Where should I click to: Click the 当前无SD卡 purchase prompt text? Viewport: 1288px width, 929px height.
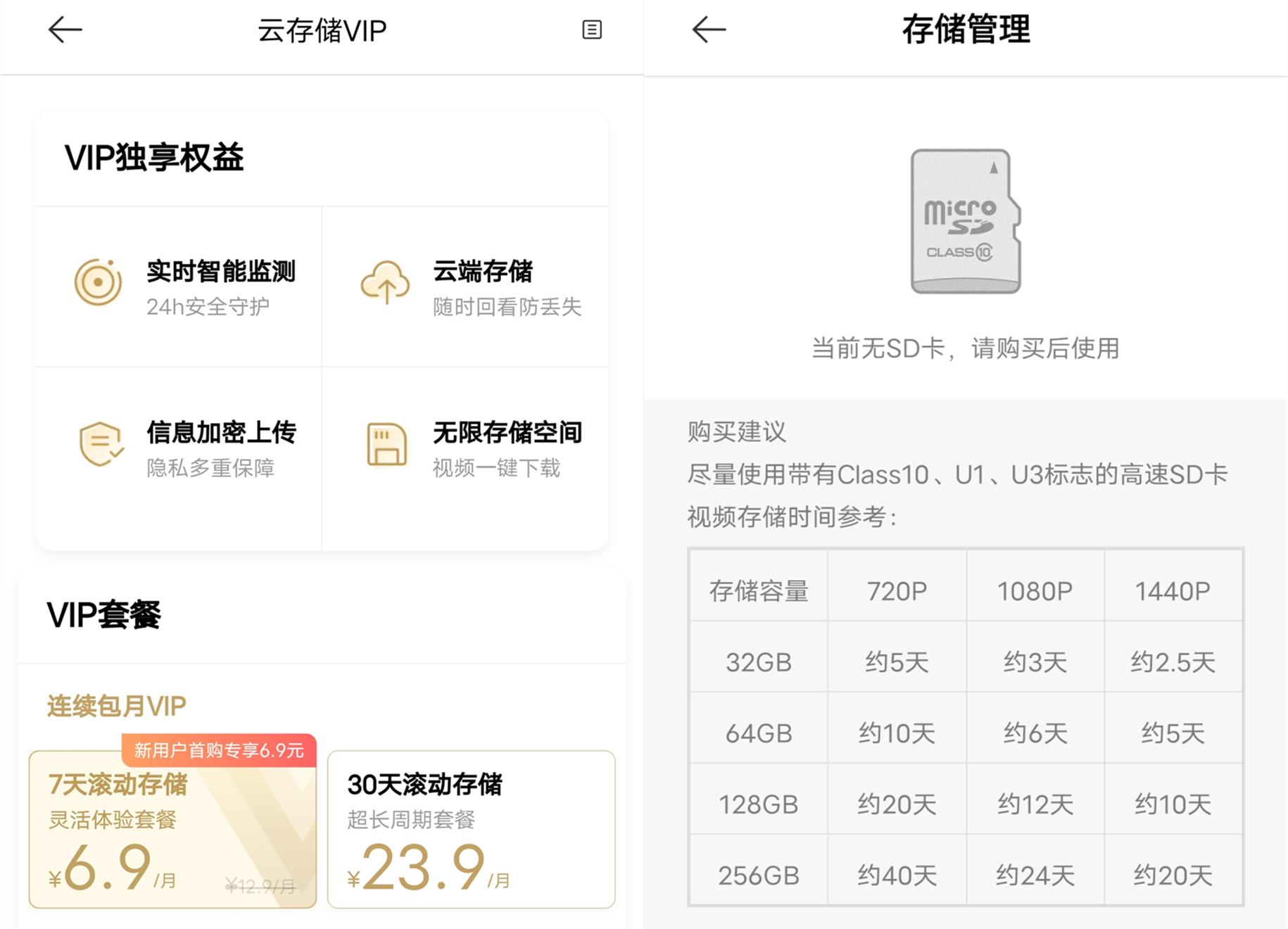tap(966, 347)
